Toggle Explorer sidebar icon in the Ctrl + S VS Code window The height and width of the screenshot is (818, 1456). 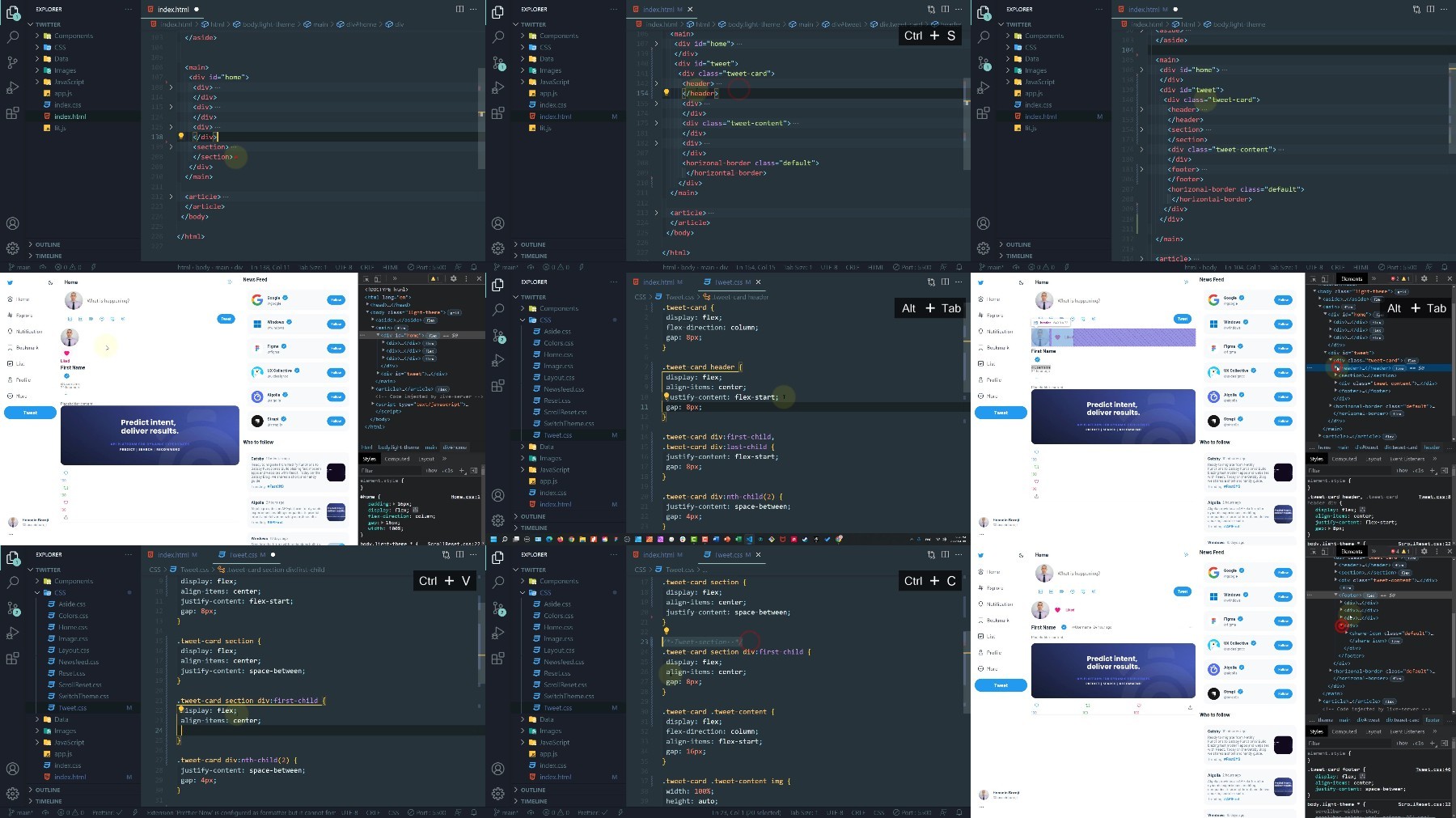[x=498, y=12]
